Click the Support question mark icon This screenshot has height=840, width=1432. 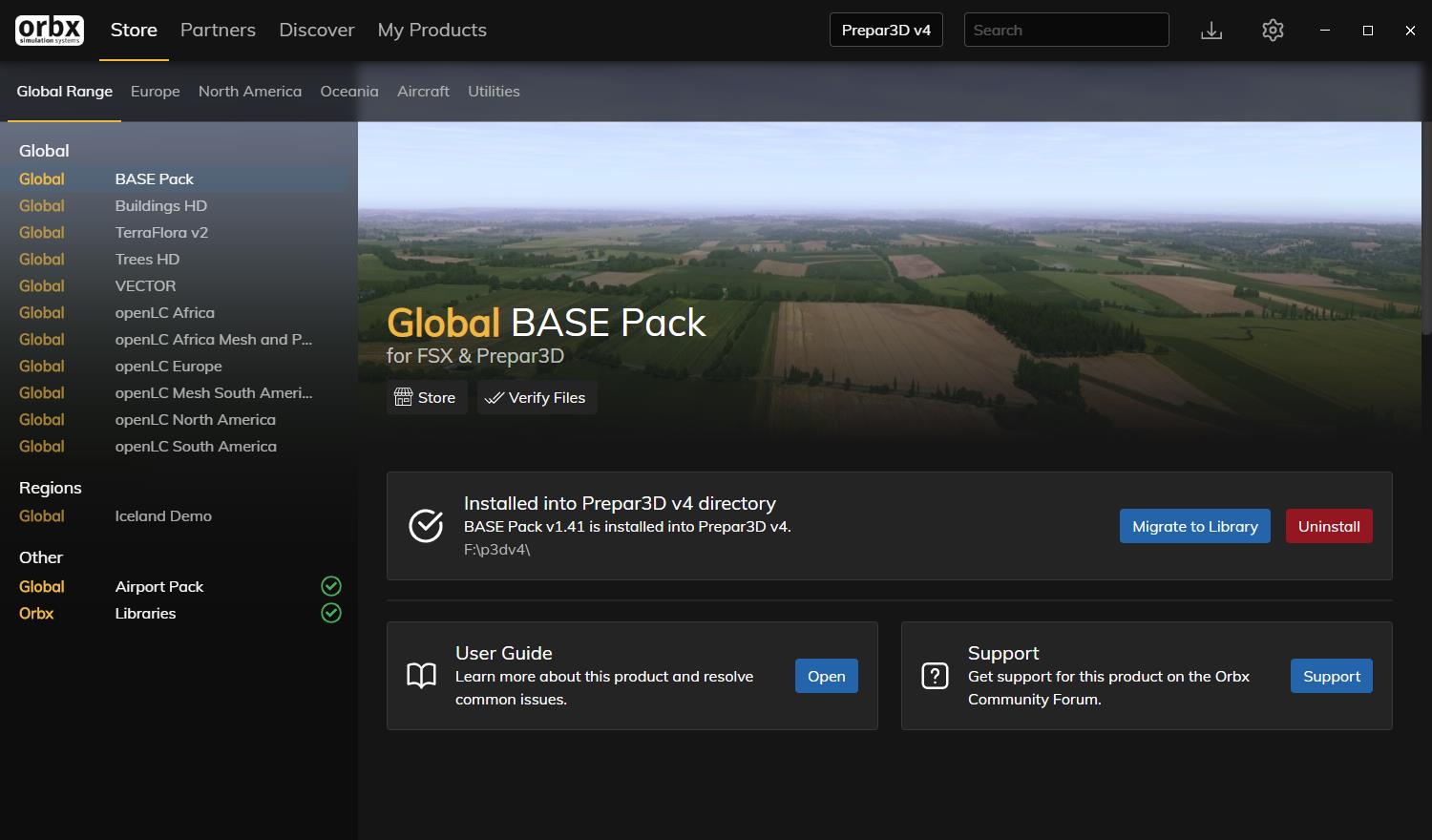pos(935,676)
